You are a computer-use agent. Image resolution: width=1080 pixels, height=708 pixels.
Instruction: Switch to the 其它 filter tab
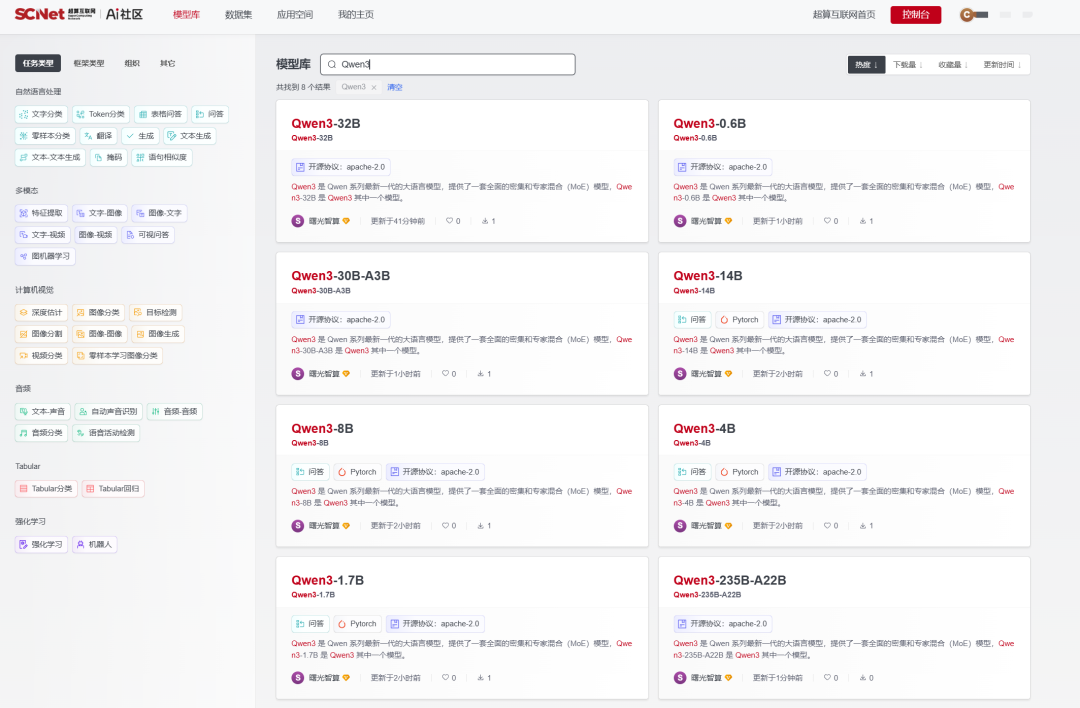click(x=167, y=63)
